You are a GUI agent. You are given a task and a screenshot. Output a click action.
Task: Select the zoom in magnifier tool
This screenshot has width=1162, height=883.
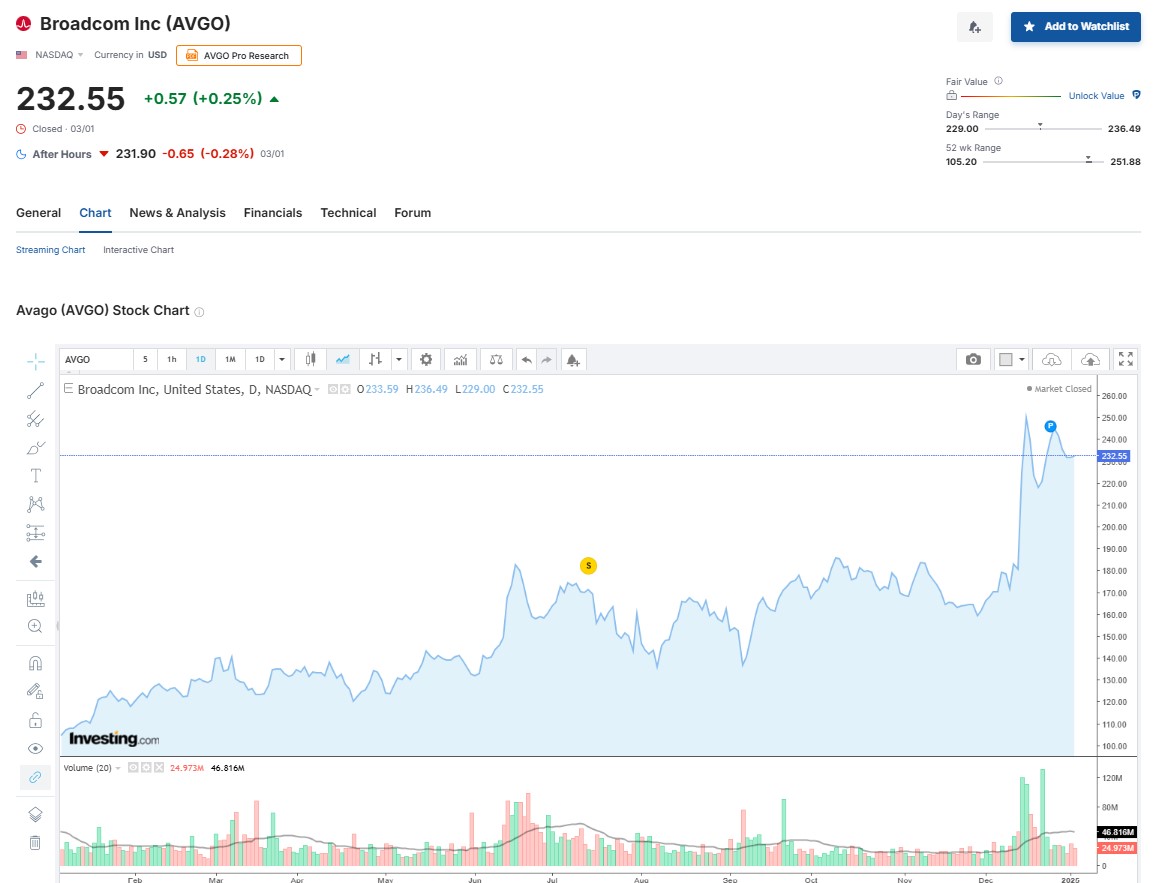36,627
